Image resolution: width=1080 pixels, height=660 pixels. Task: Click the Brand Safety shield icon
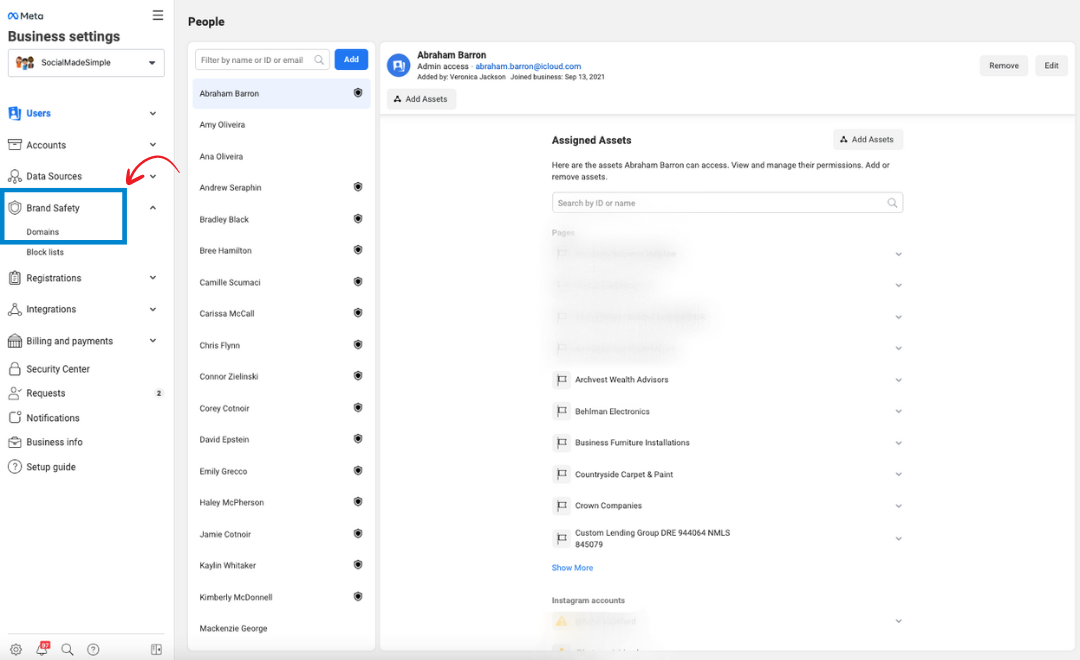pos(14,207)
